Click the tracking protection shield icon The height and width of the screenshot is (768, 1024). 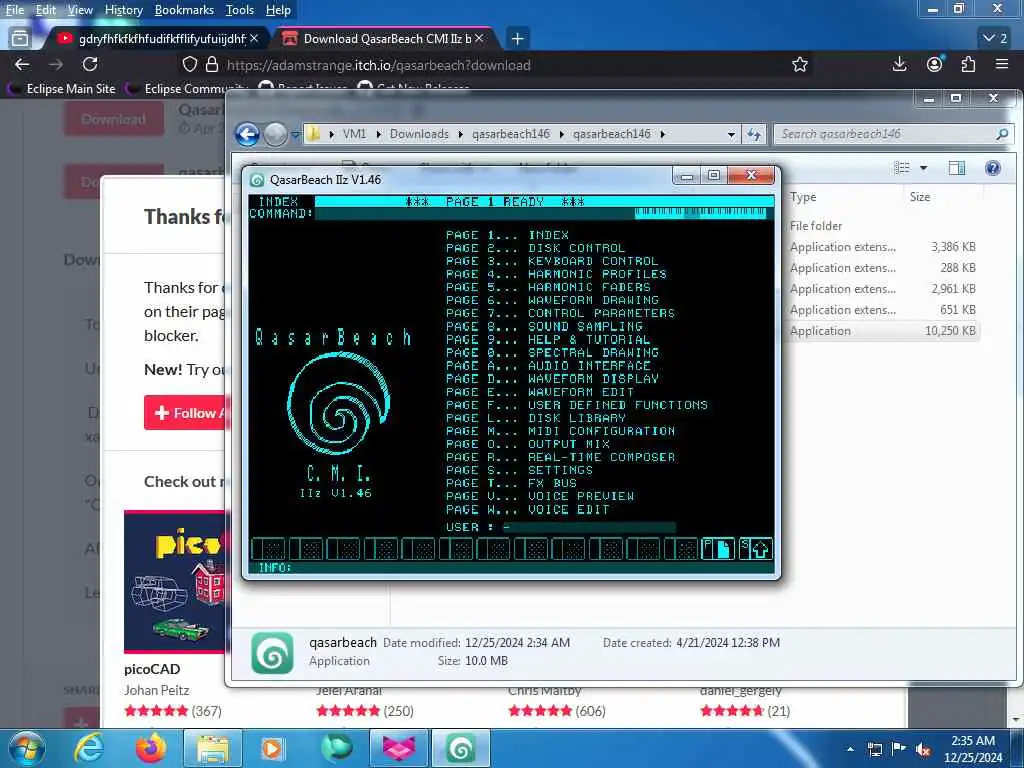coord(189,65)
